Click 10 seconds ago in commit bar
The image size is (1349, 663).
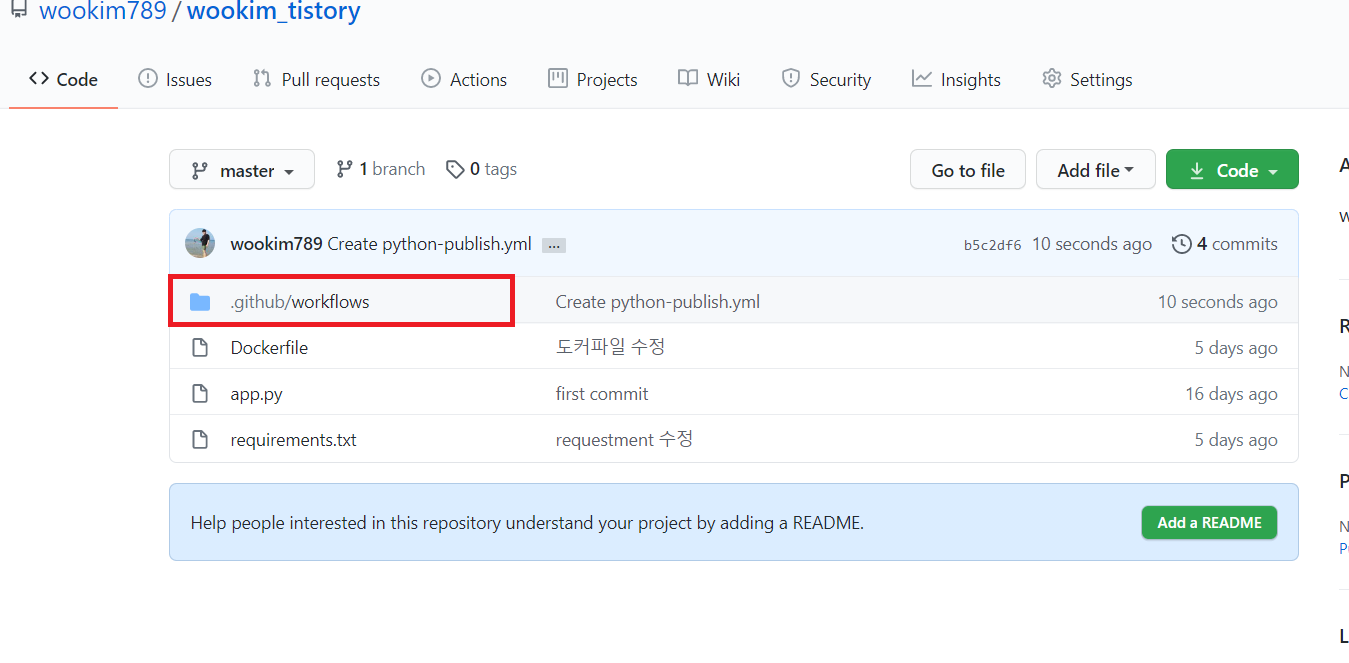tap(1092, 244)
